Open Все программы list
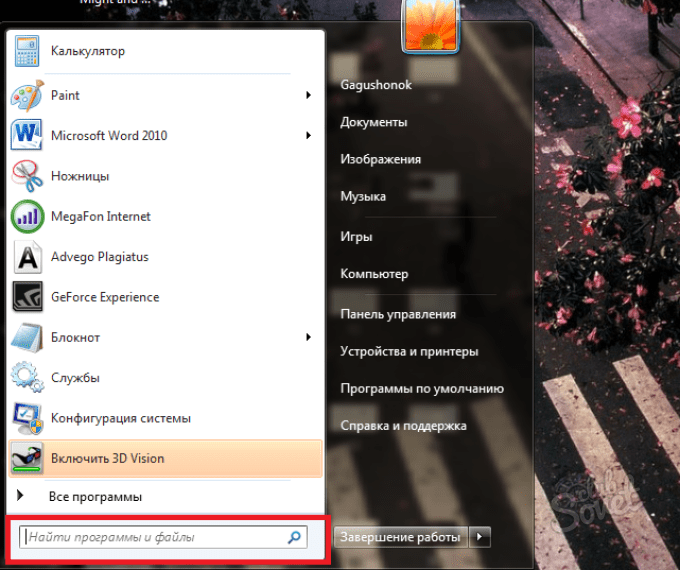The image size is (680, 570). (x=95, y=497)
